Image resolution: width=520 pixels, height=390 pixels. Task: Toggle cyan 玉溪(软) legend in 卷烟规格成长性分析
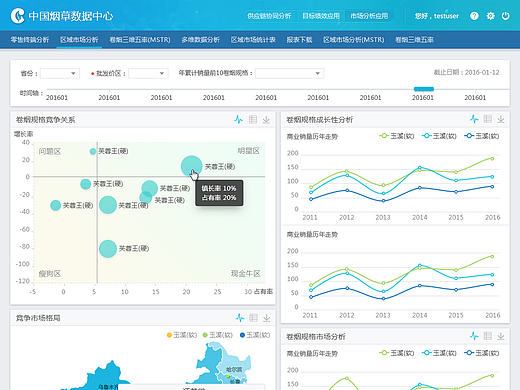click(x=439, y=136)
